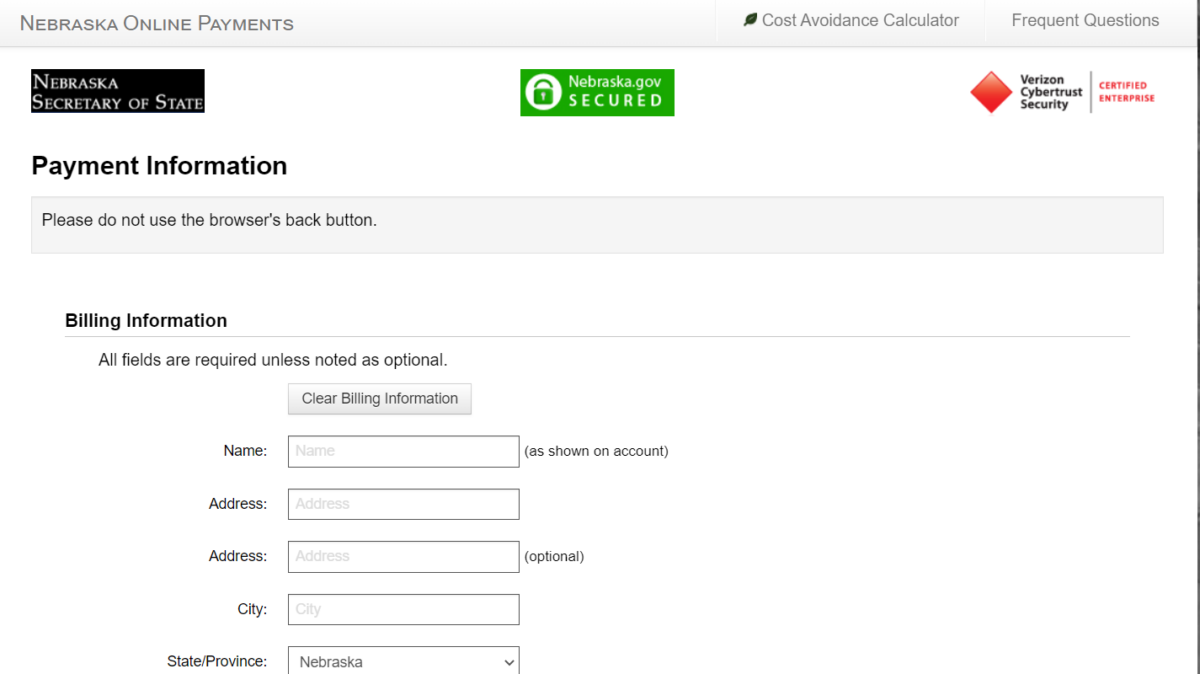
Task: Click the padlock icon on Nebraska.gov Secured badge
Action: pyautogui.click(x=542, y=93)
